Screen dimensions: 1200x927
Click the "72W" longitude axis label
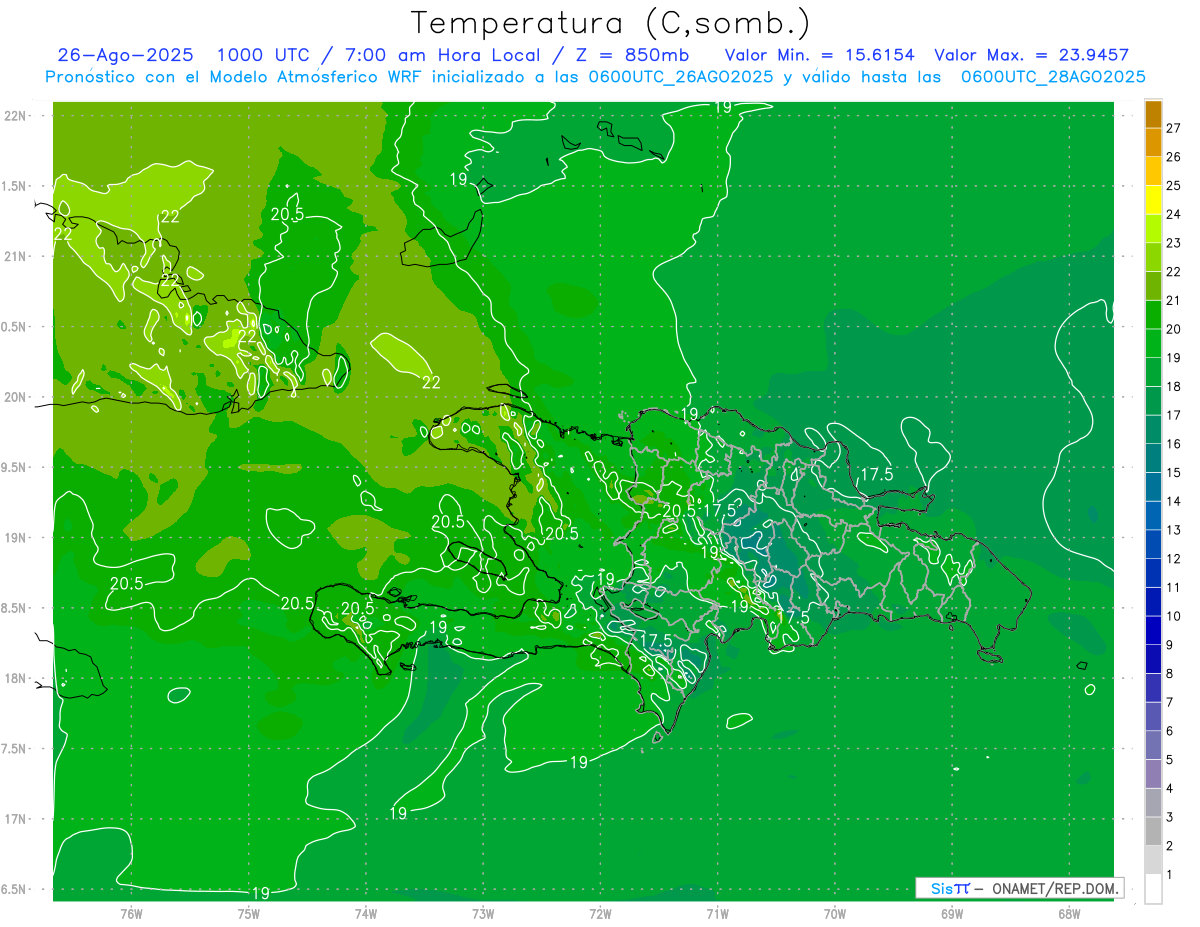click(600, 913)
